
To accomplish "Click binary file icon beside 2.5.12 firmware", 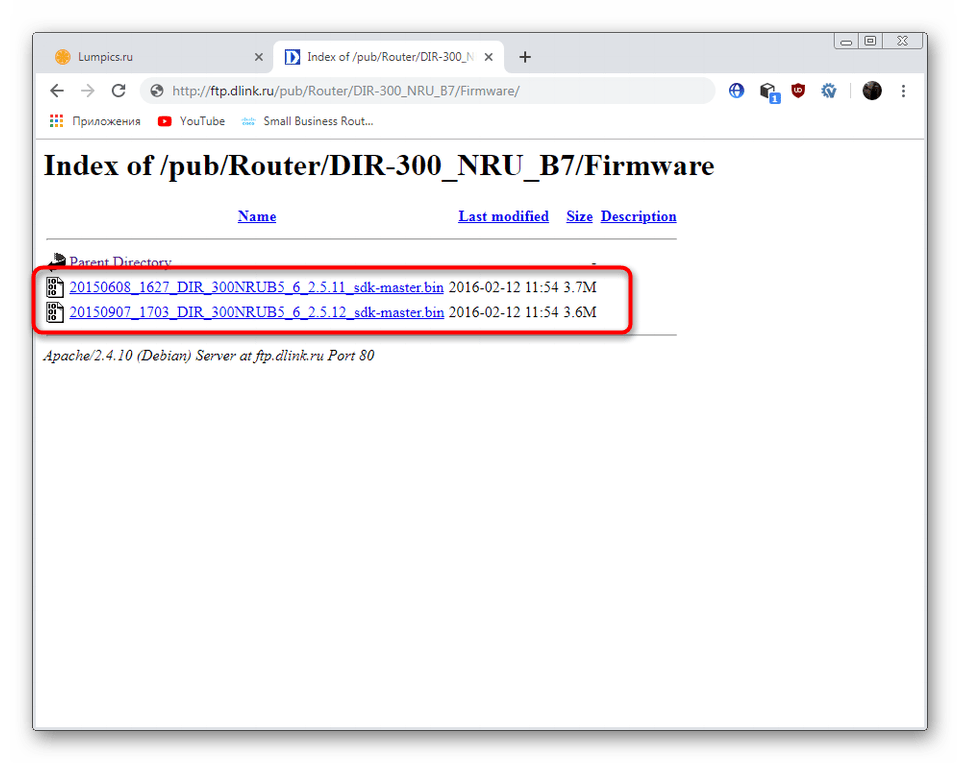I will point(55,312).
